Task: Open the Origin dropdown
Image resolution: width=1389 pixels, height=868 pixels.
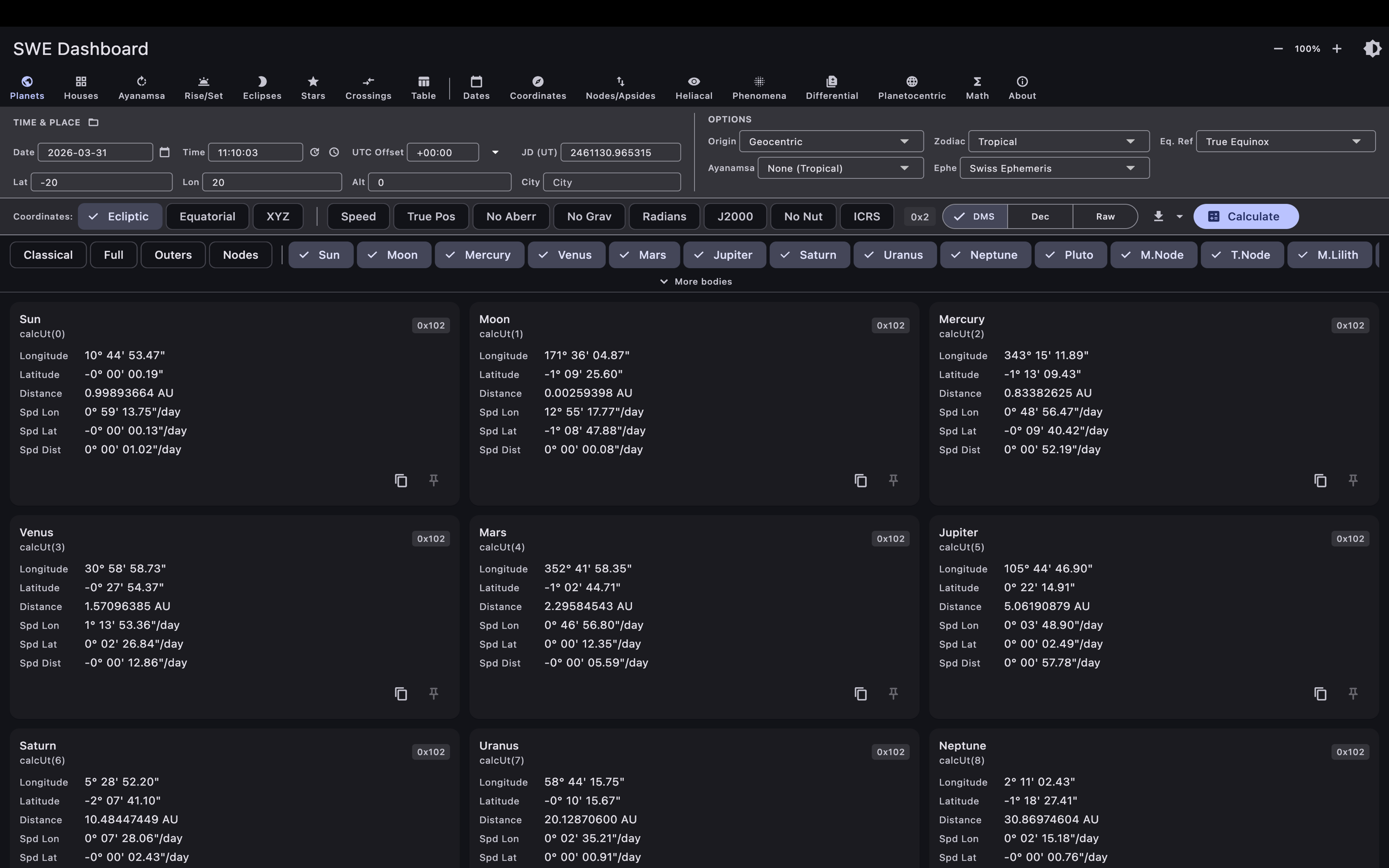Action: pos(831,141)
